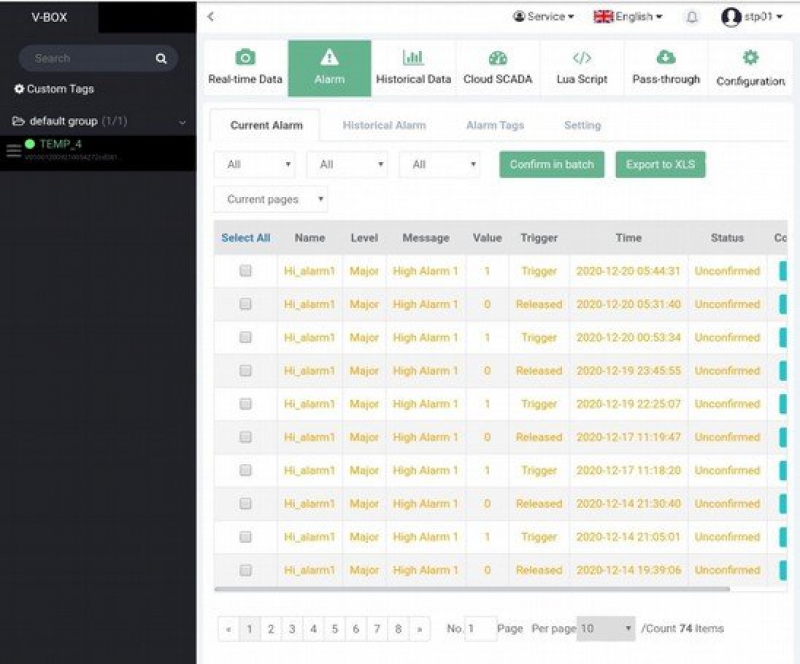This screenshot has height=664, width=800.
Task: Open Lua Script code icon
Action: pos(581,58)
